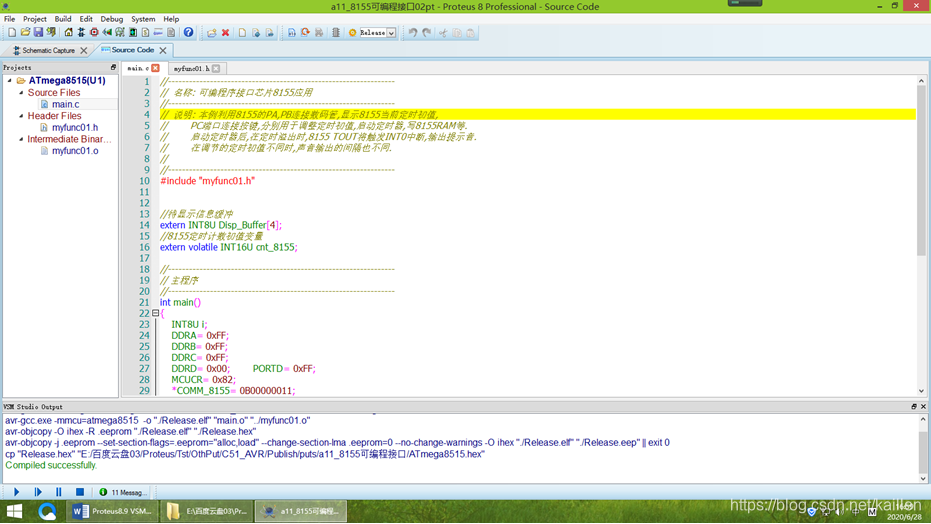Switch to the myfunc01.h editor tab
The height and width of the screenshot is (524, 931).
point(191,68)
